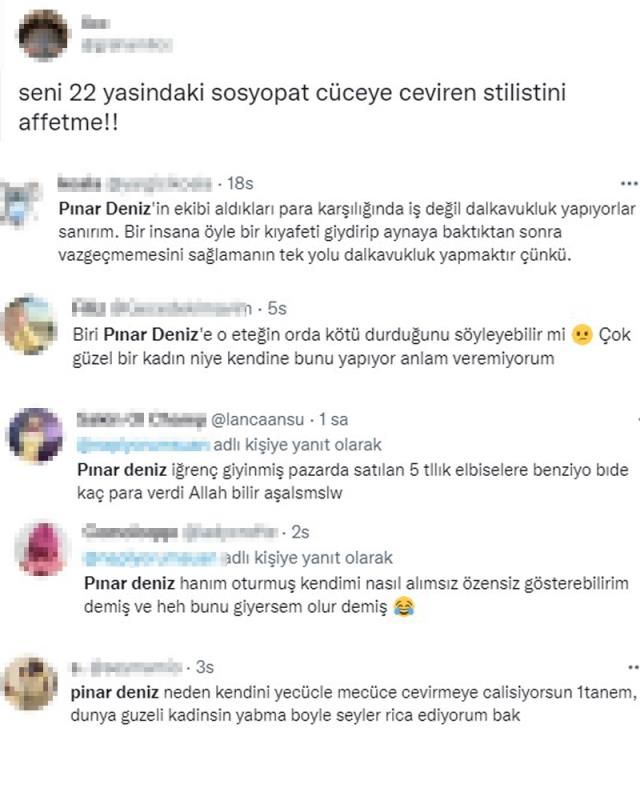Click the '18s' timestamp
Image resolution: width=640 pixels, height=800 pixels.
240,183
